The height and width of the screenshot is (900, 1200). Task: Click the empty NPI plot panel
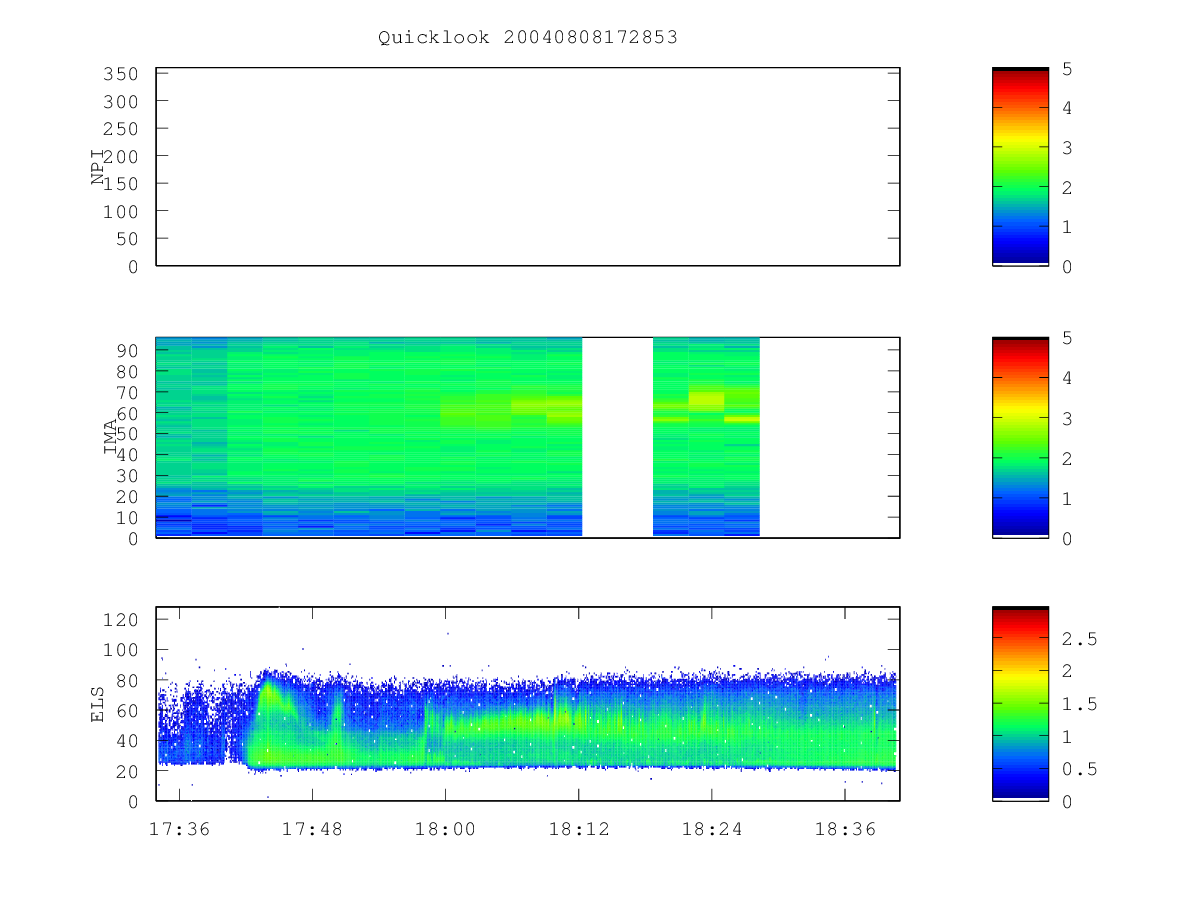528,167
